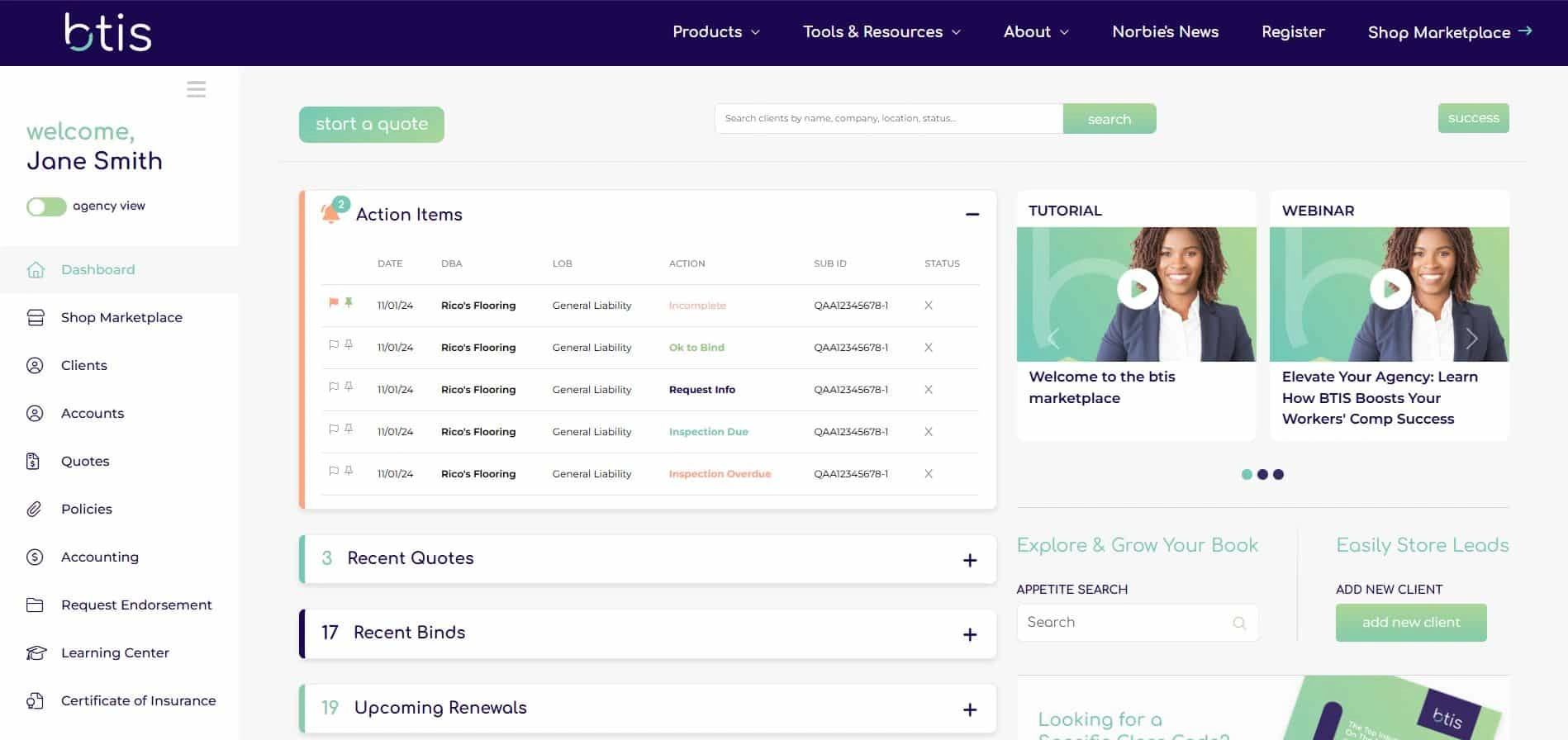Play the Welcome to btis tutorial video
1568x740 pixels.
tap(1138, 289)
